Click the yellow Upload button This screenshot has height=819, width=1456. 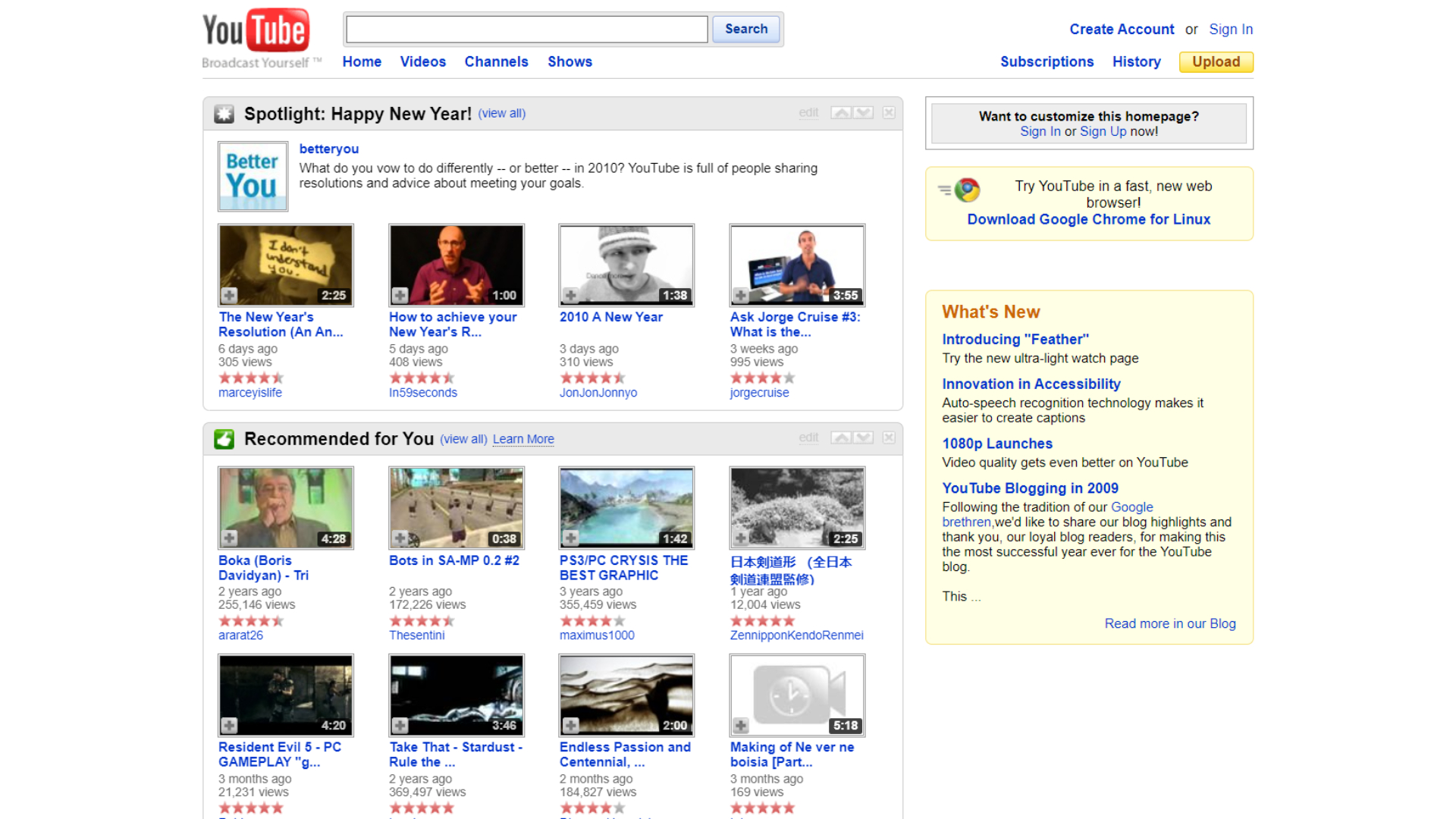(x=1216, y=61)
